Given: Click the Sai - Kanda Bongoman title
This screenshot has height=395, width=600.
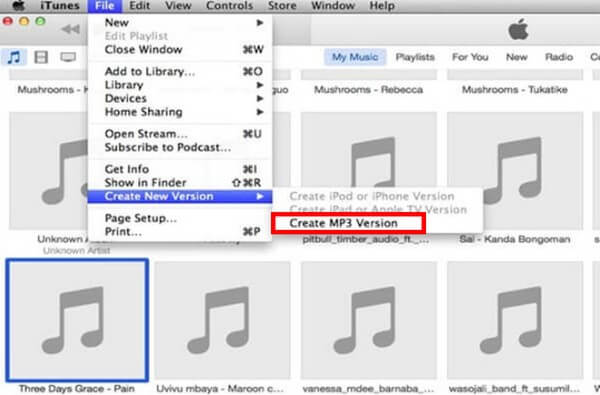Looking at the screenshot, I should click(515, 240).
